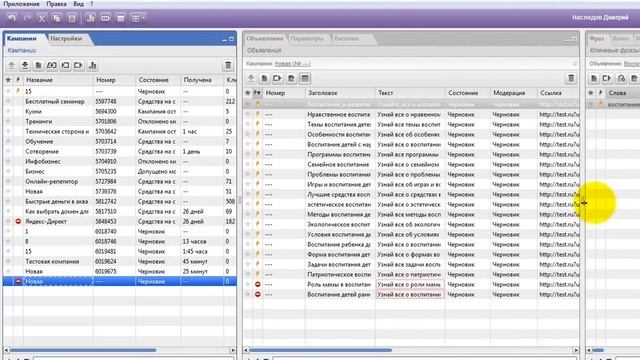
Task: Switch to the Настройки tab
Action: pos(67,38)
